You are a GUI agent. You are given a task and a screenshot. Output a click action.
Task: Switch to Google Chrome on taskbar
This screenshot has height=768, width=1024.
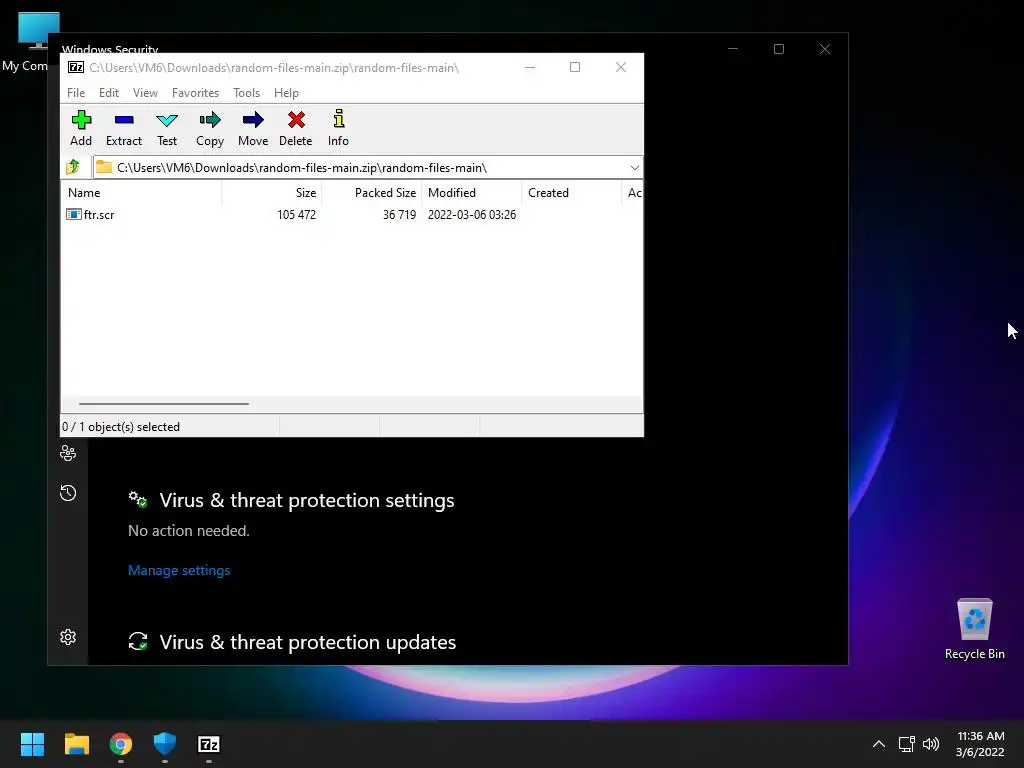pyautogui.click(x=121, y=744)
